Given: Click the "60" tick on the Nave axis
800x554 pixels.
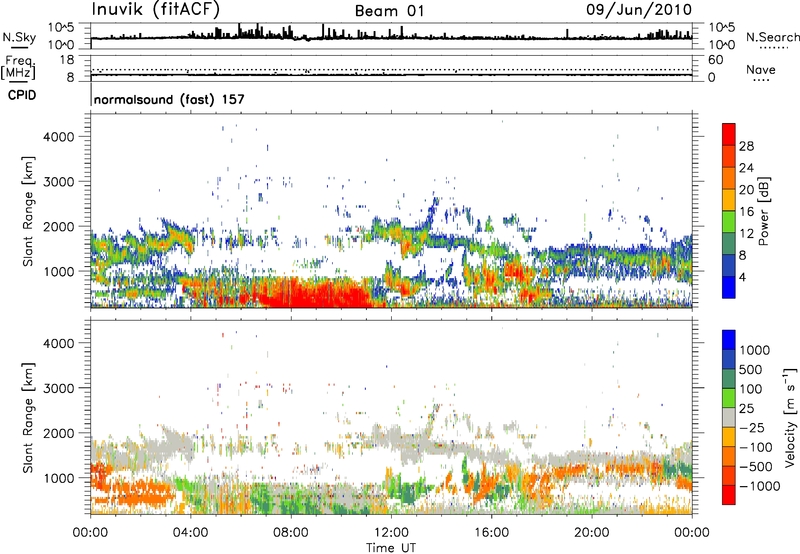Looking at the screenshot, I should click(715, 60).
